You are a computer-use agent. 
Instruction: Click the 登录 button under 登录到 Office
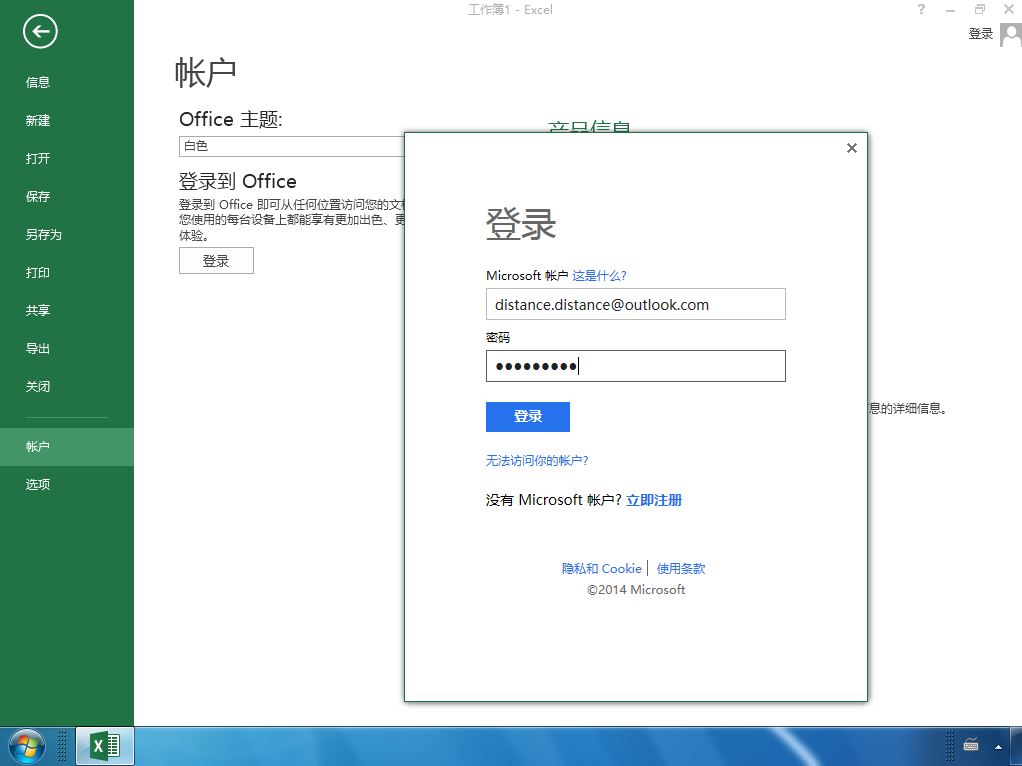pos(216,261)
